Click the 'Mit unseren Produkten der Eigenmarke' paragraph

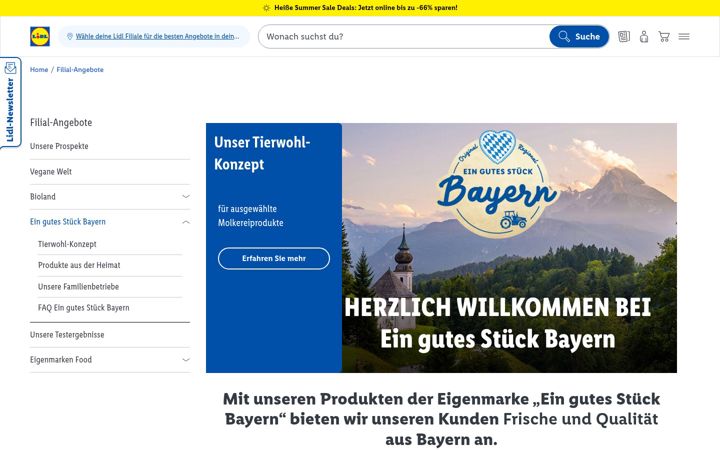pos(441,419)
